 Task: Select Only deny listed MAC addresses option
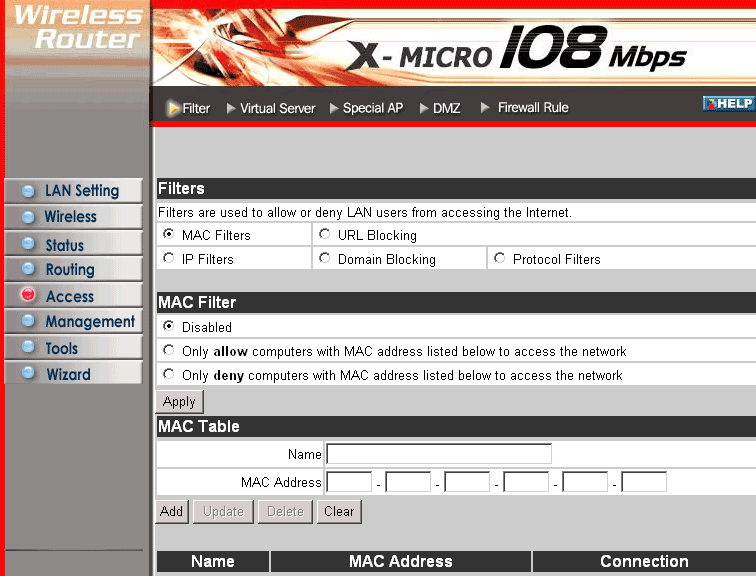click(x=169, y=374)
